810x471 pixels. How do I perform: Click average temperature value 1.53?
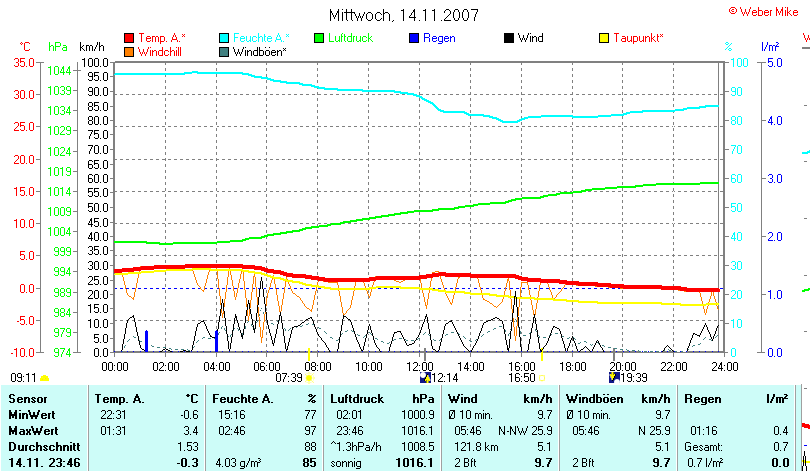[x=188, y=447]
